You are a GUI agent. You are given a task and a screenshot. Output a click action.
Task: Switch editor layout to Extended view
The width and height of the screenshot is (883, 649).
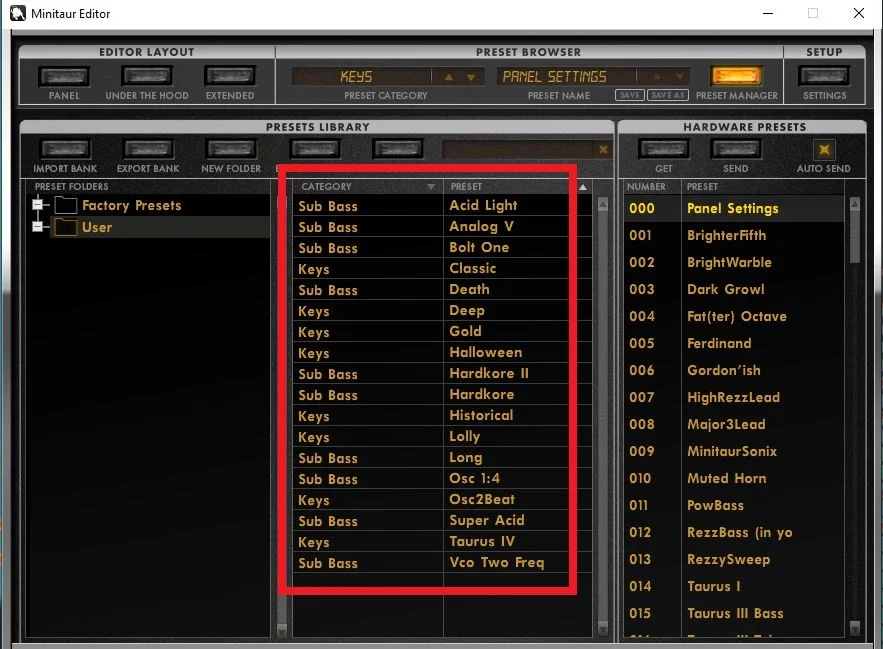(x=230, y=76)
